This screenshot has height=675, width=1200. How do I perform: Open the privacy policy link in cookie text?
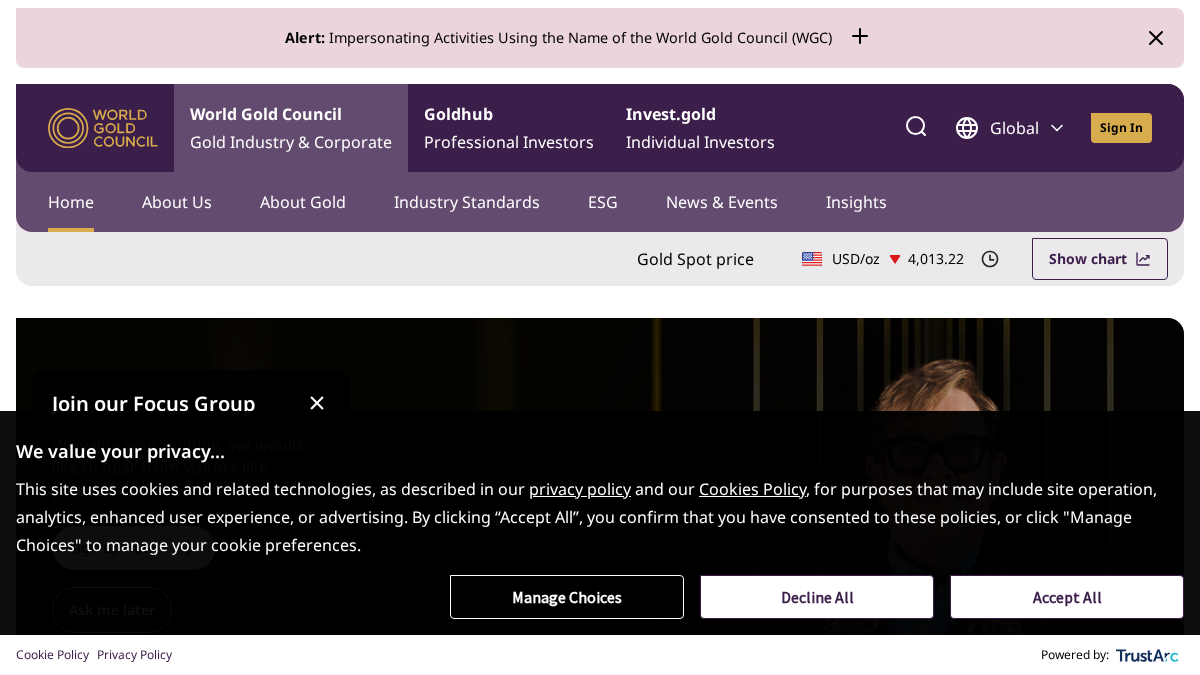coord(580,489)
